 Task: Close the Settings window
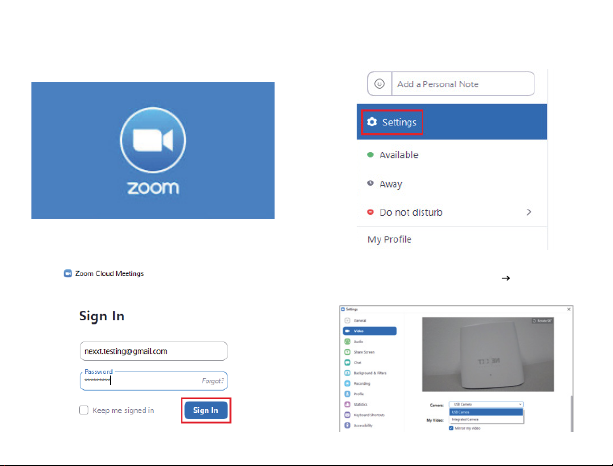click(569, 309)
